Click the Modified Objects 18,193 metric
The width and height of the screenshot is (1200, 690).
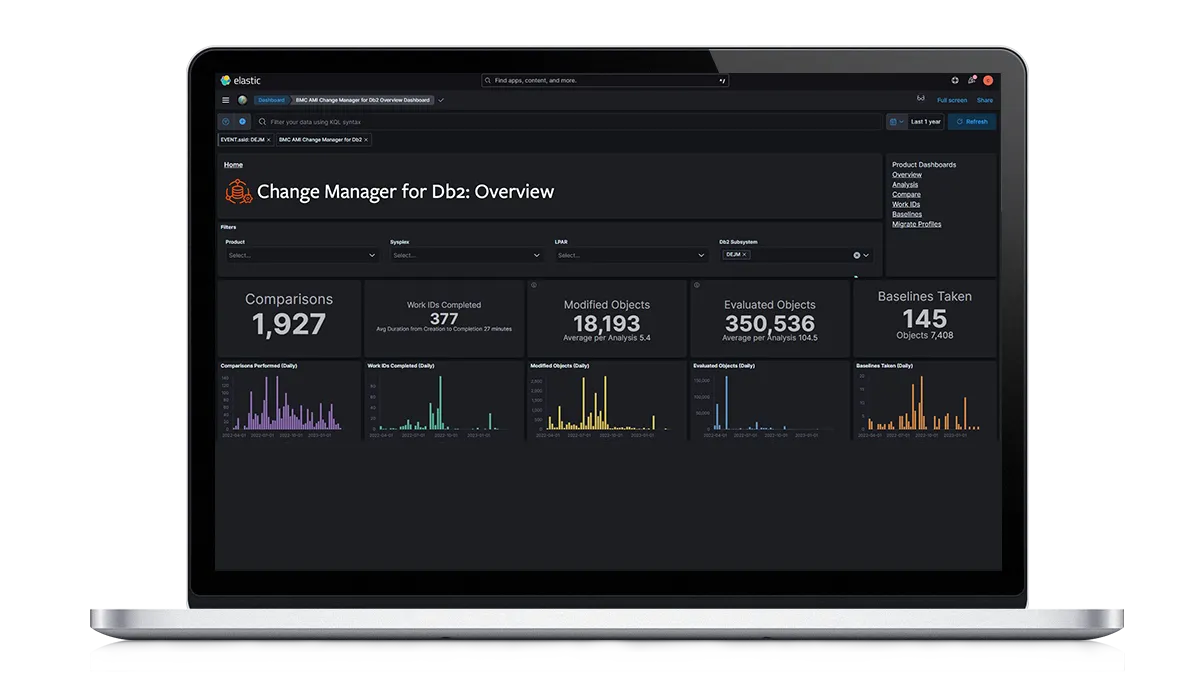pos(607,319)
